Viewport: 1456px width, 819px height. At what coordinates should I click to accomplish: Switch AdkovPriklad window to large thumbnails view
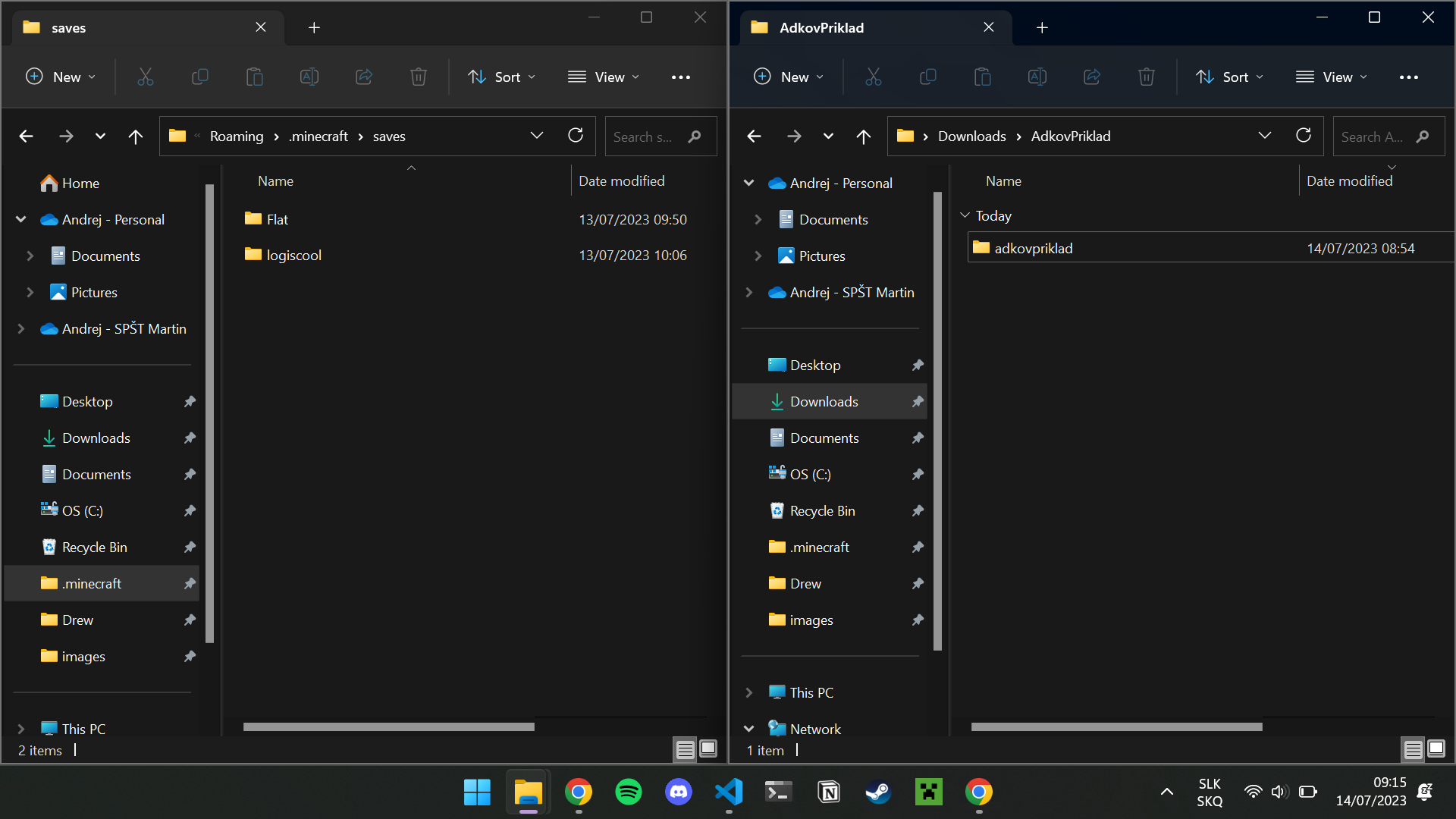1436,749
